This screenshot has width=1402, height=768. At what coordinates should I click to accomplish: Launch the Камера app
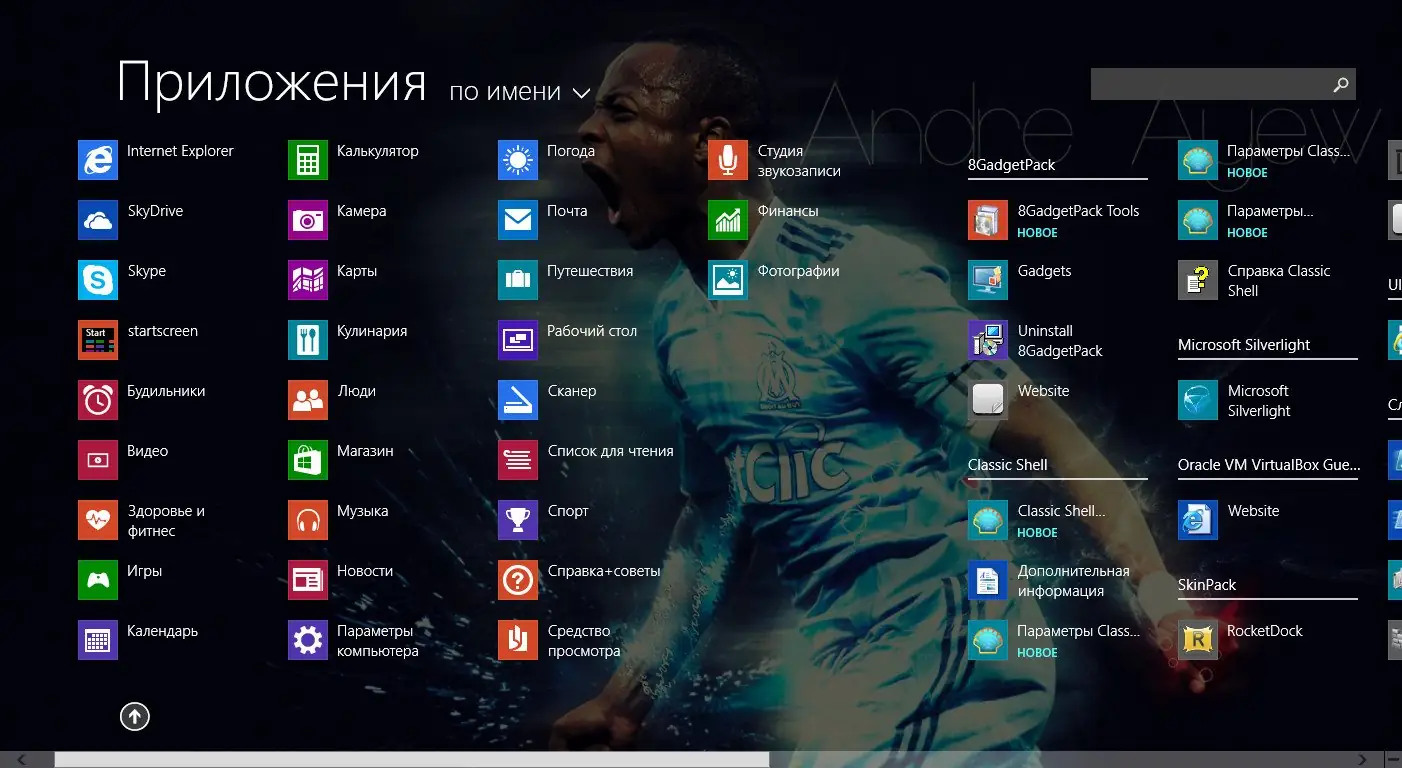337,220
